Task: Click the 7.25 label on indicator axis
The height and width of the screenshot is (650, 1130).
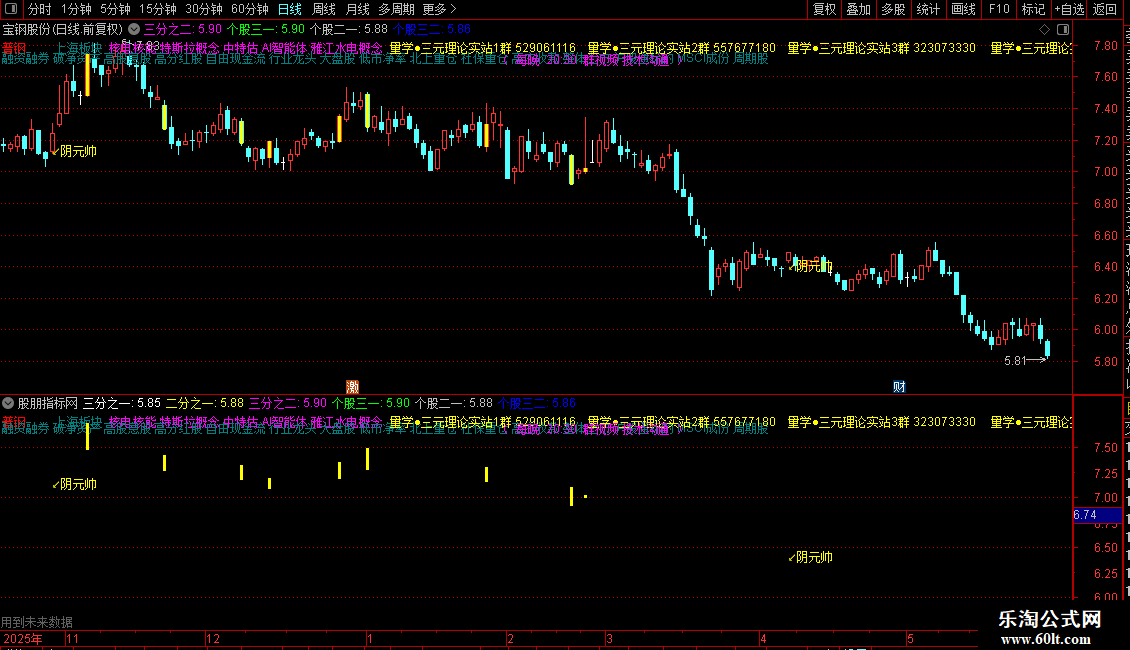Action: click(x=1105, y=473)
